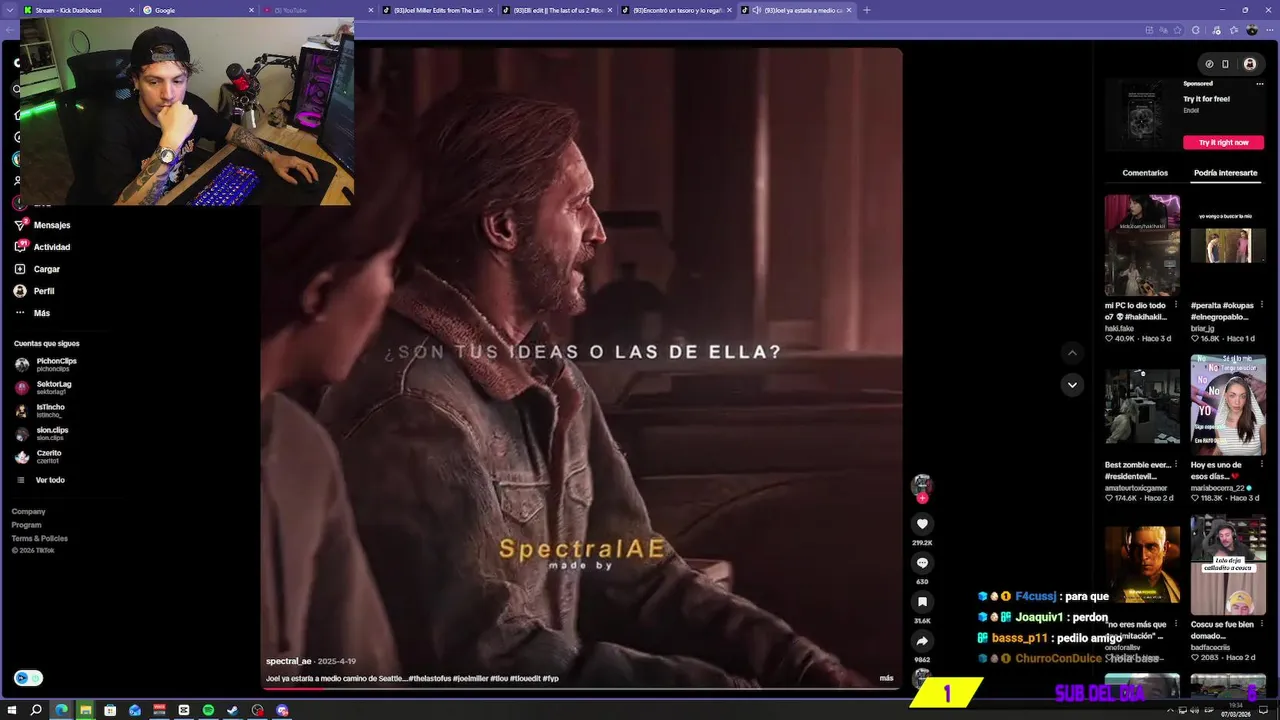Viewport: 1280px width, 720px height.
Task: Expand the Company footer section
Action: tap(28, 512)
